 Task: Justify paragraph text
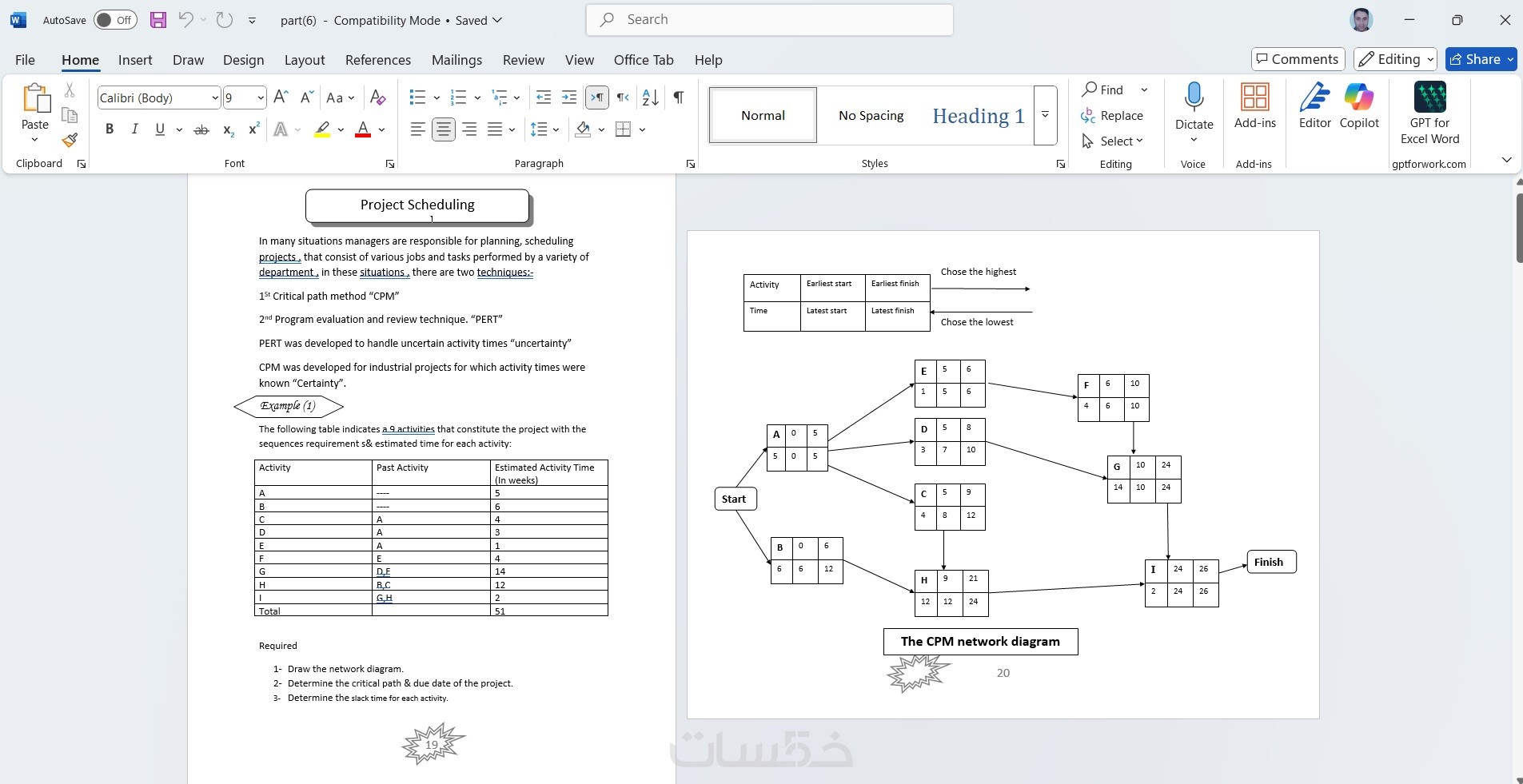pyautogui.click(x=496, y=129)
